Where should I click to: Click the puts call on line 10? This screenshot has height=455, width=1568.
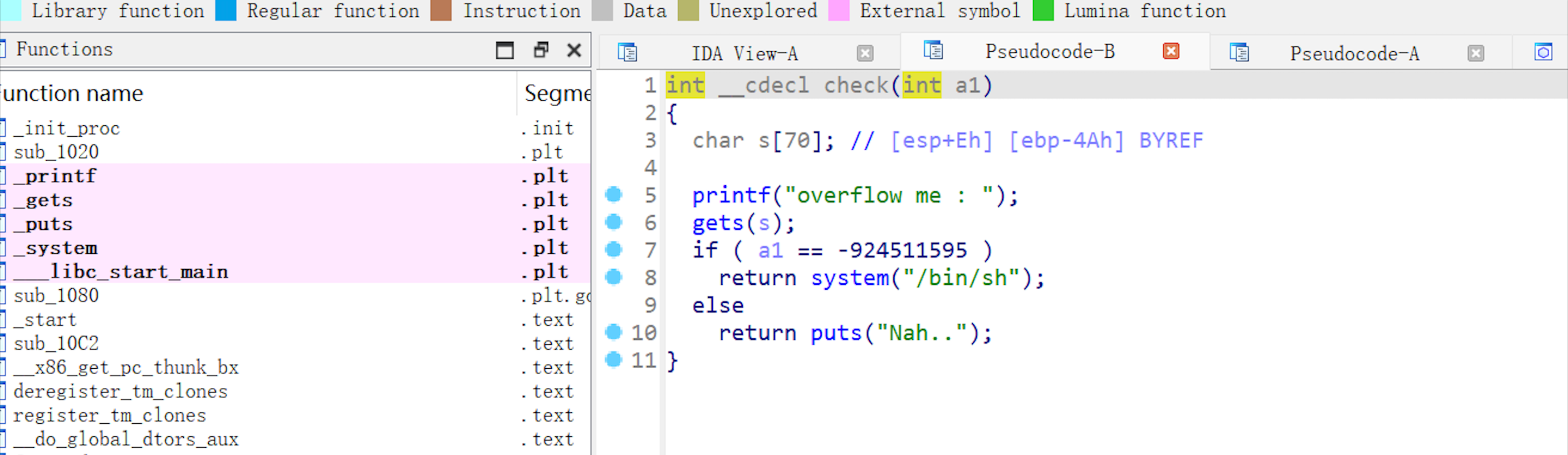pyautogui.click(x=836, y=333)
